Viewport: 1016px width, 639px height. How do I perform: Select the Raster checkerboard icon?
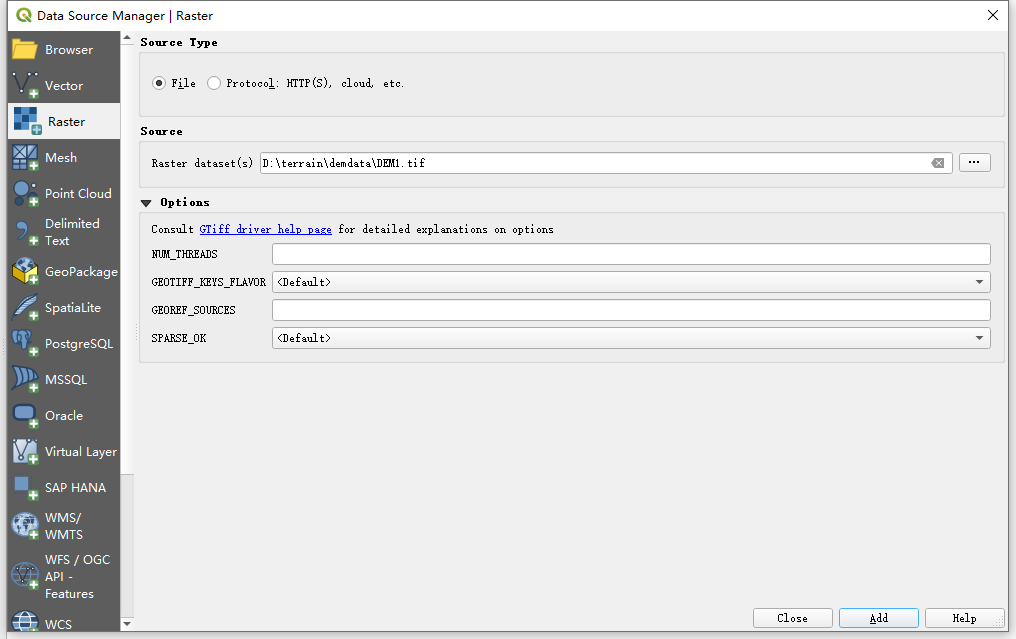27,121
